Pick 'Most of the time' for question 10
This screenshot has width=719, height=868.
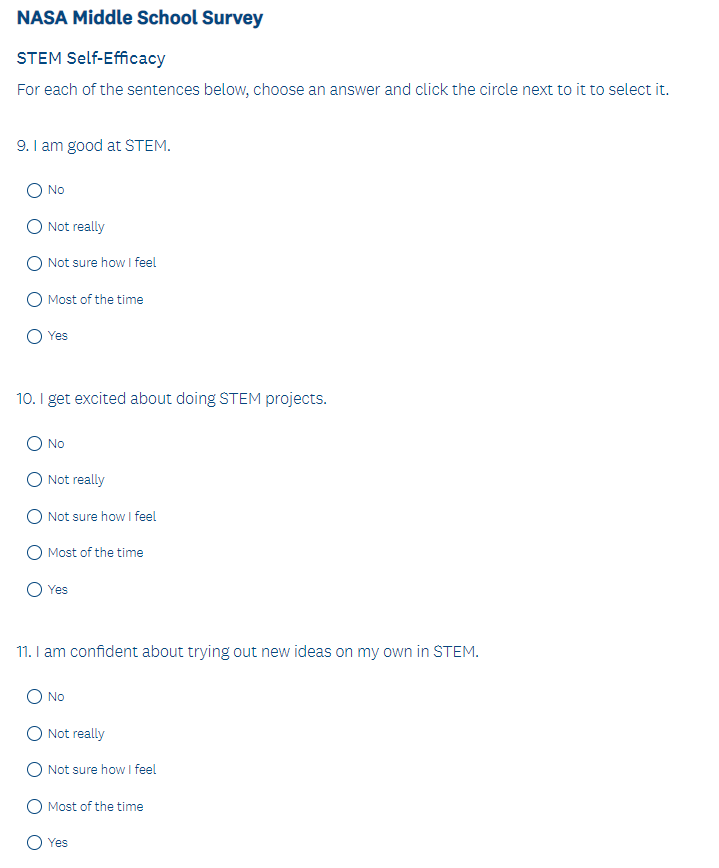coord(35,552)
